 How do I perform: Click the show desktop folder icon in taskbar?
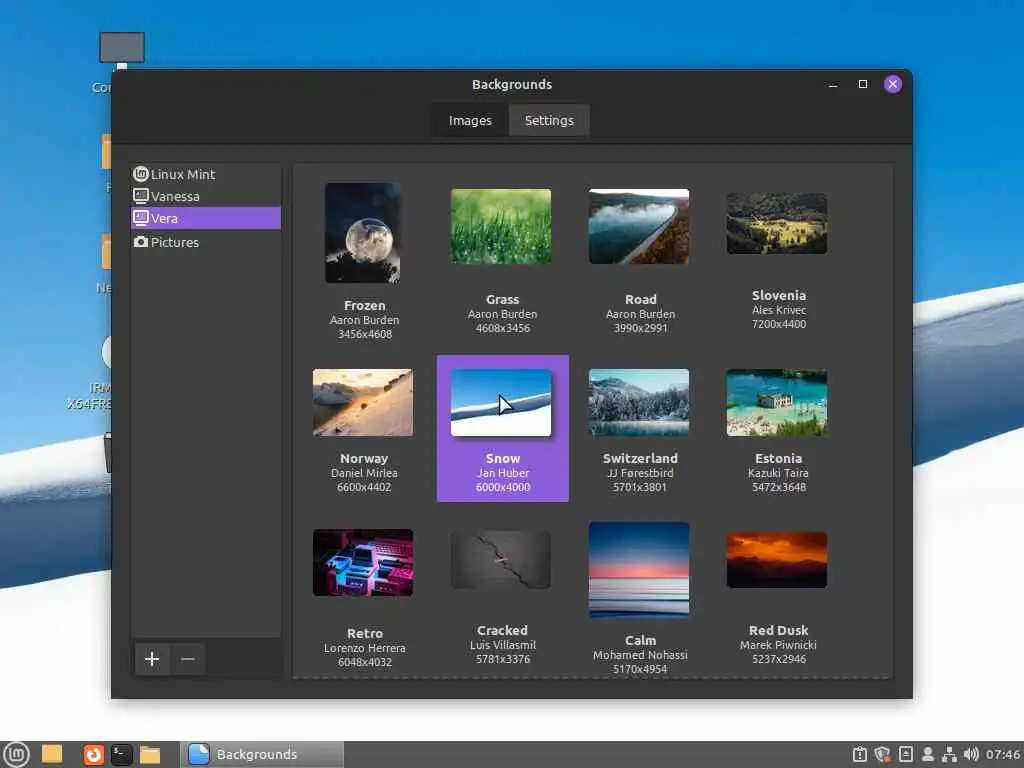point(52,754)
